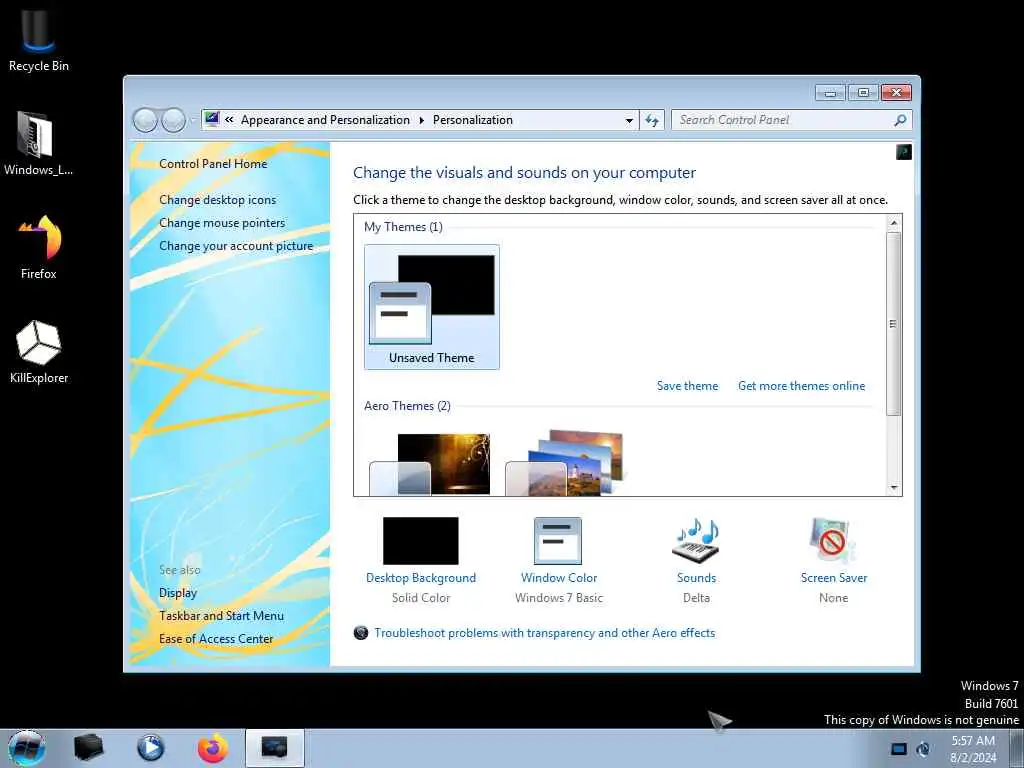Click the forward navigation button

click(x=173, y=120)
